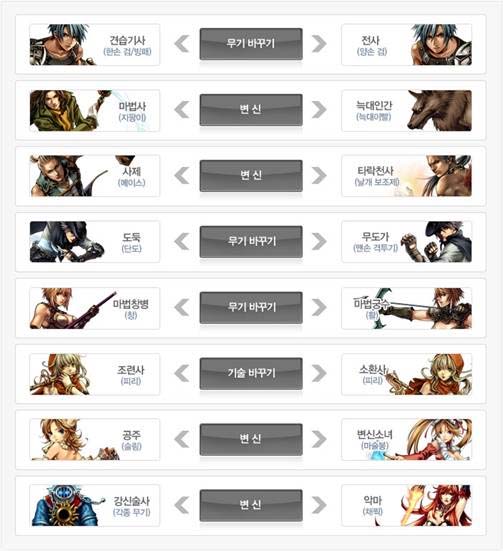Viewport: 503px width, 551px height.
Task: Click the 기술 바꾸기 button between 조련사 and 소환사
Action: [251, 373]
